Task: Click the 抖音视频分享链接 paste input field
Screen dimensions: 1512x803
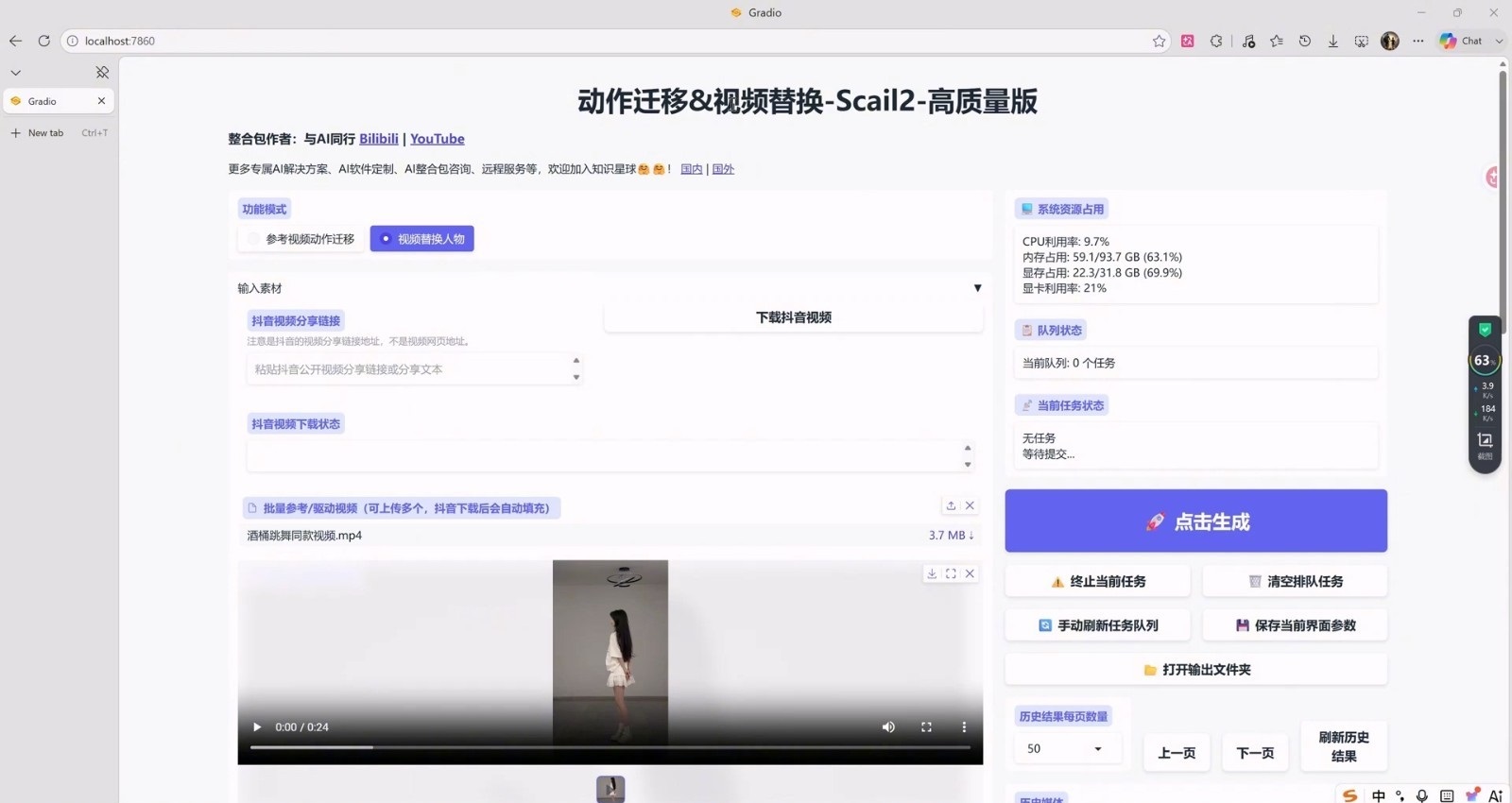Action: coord(414,369)
